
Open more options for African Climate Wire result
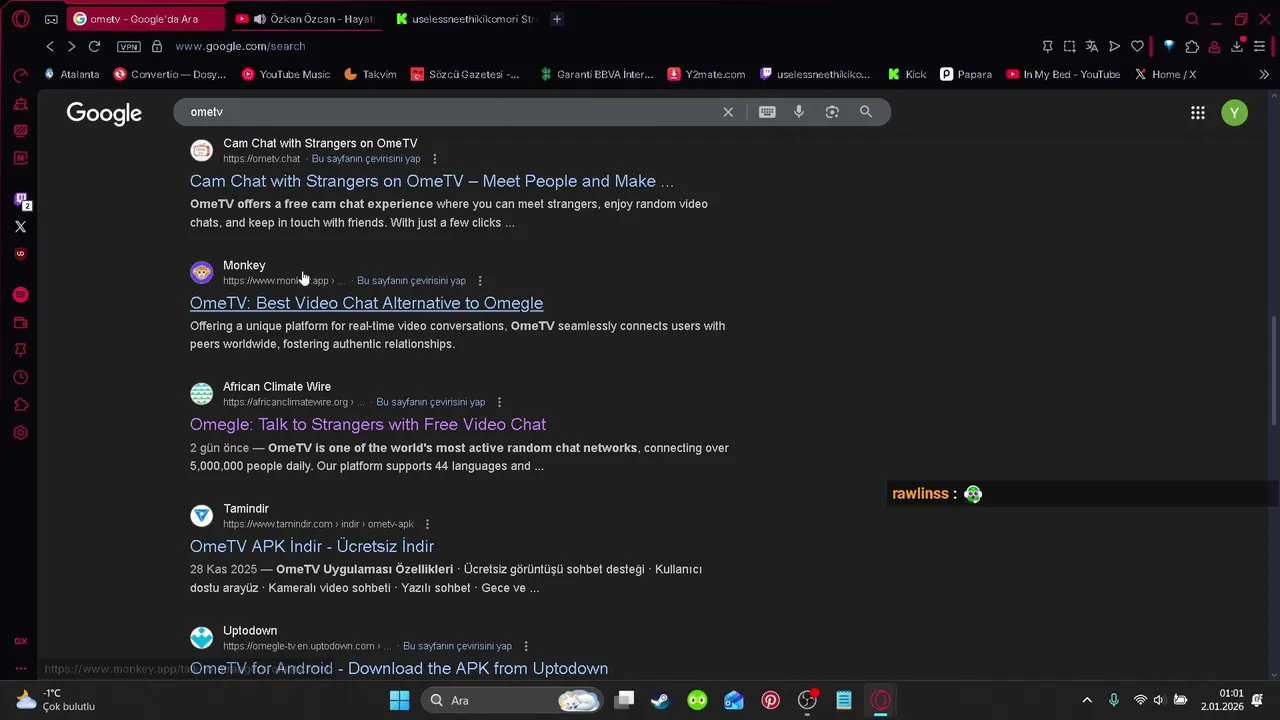499,402
